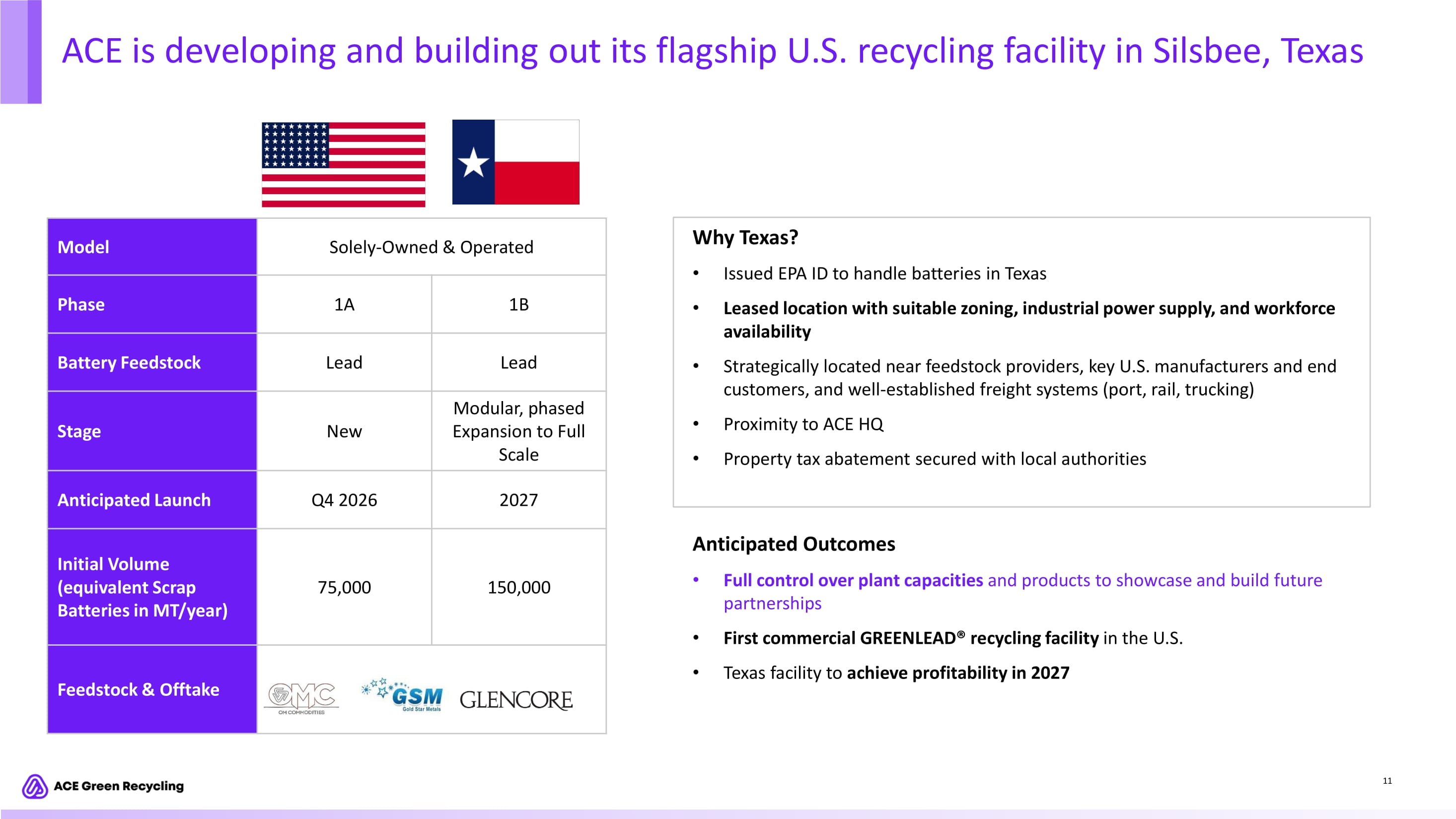Click the ACE Green Recycling footer text
The width and height of the screenshot is (1456, 819).
pos(119,786)
